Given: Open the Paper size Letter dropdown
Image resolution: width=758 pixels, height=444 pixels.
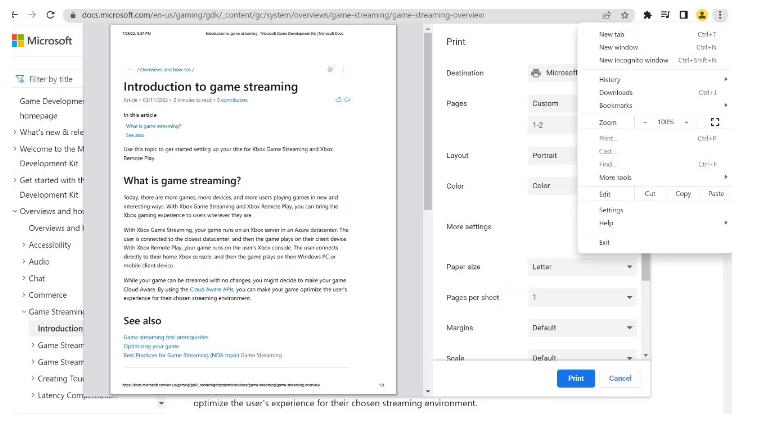Looking at the screenshot, I should tap(582, 266).
